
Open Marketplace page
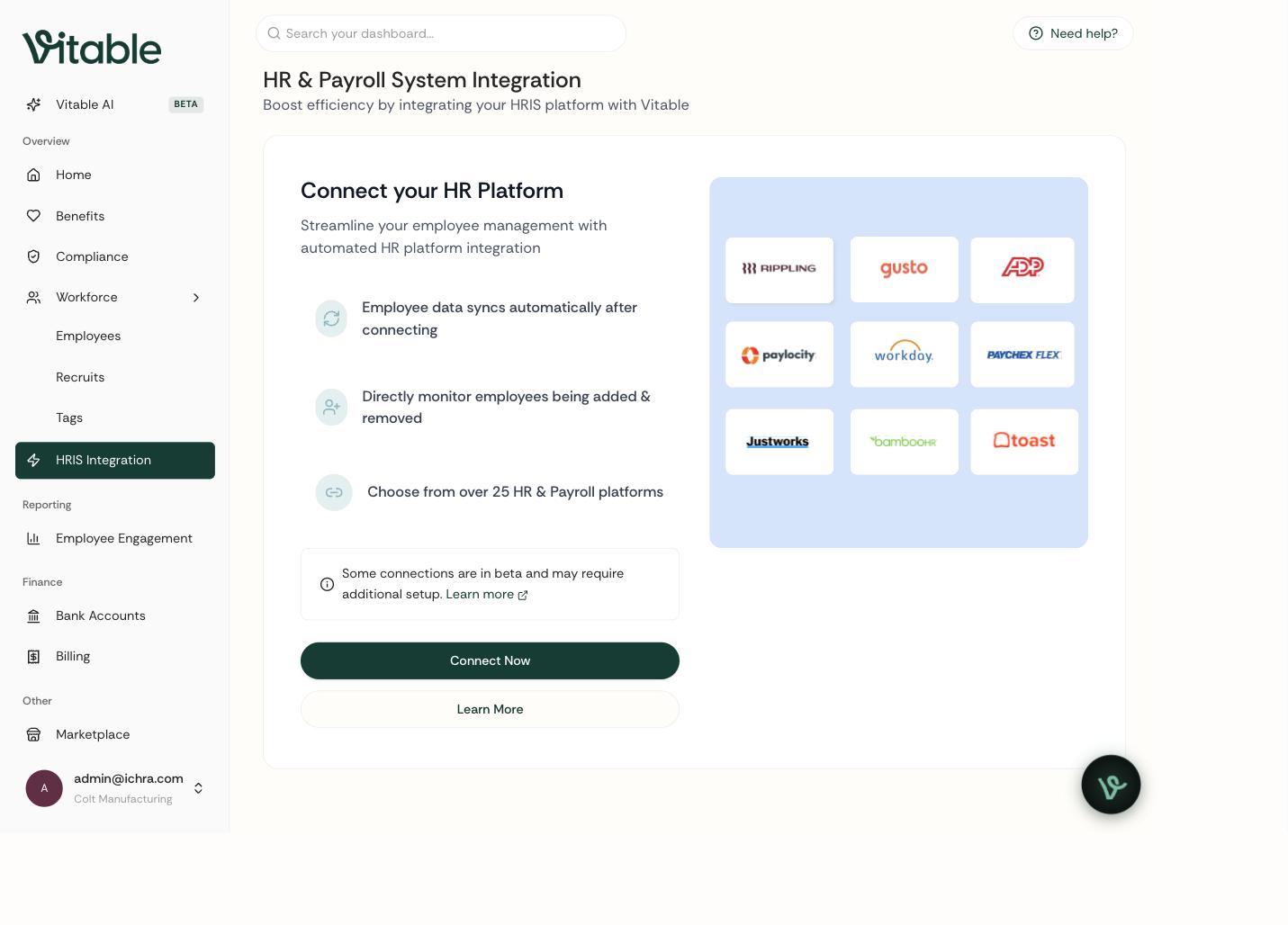(x=115, y=734)
